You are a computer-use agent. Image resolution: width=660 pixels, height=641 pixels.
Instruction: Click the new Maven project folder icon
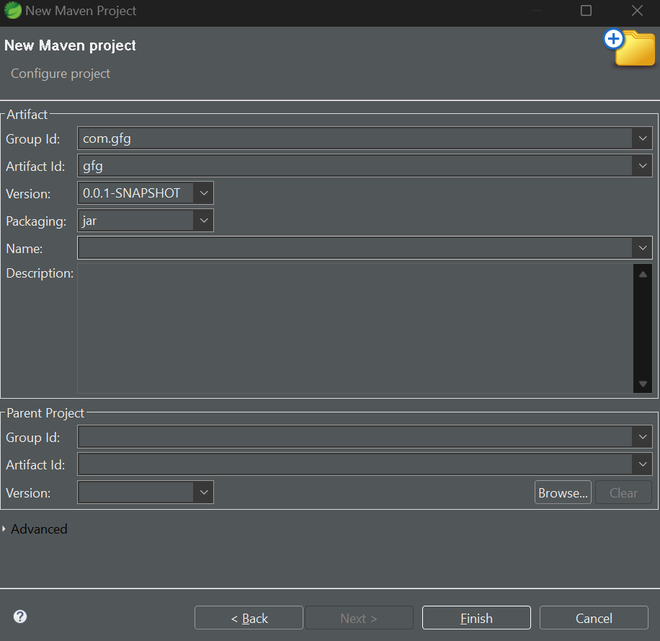tap(629, 47)
